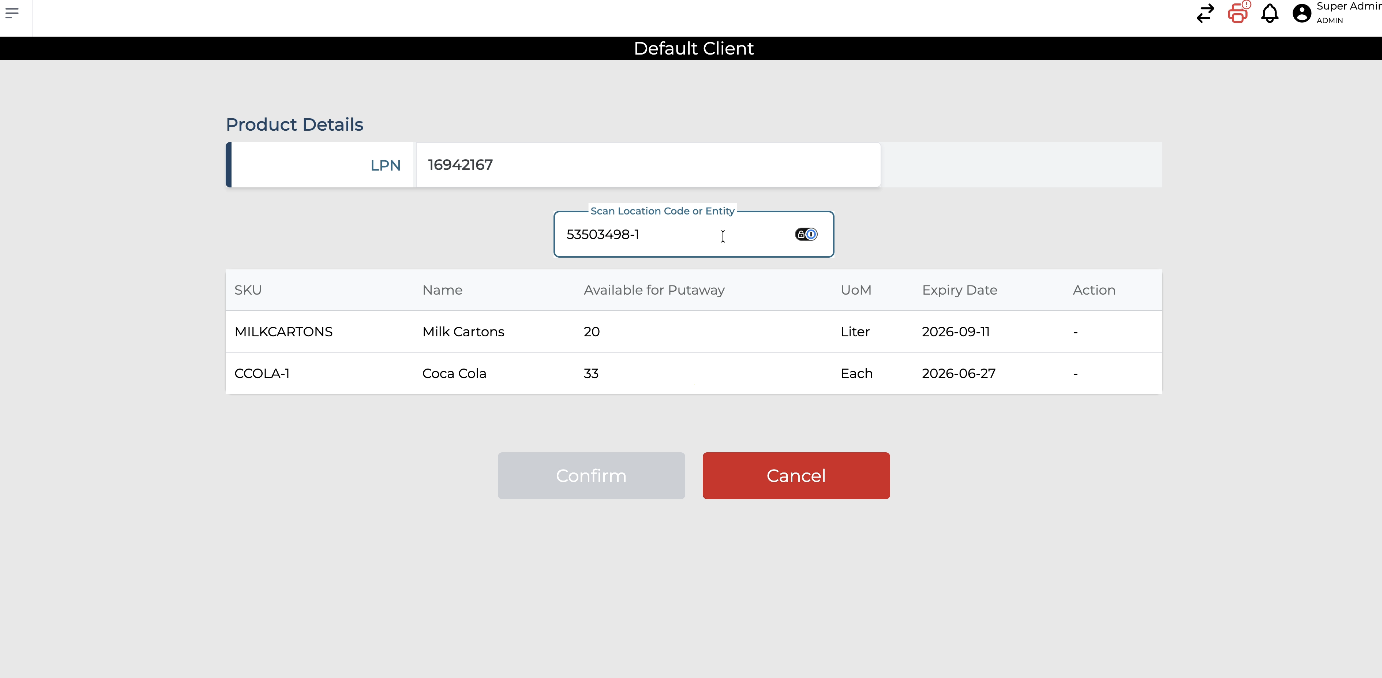Image resolution: width=1382 pixels, height=678 pixels.
Task: Click quantity 33 in Coca Cola row
Action: tap(591, 374)
